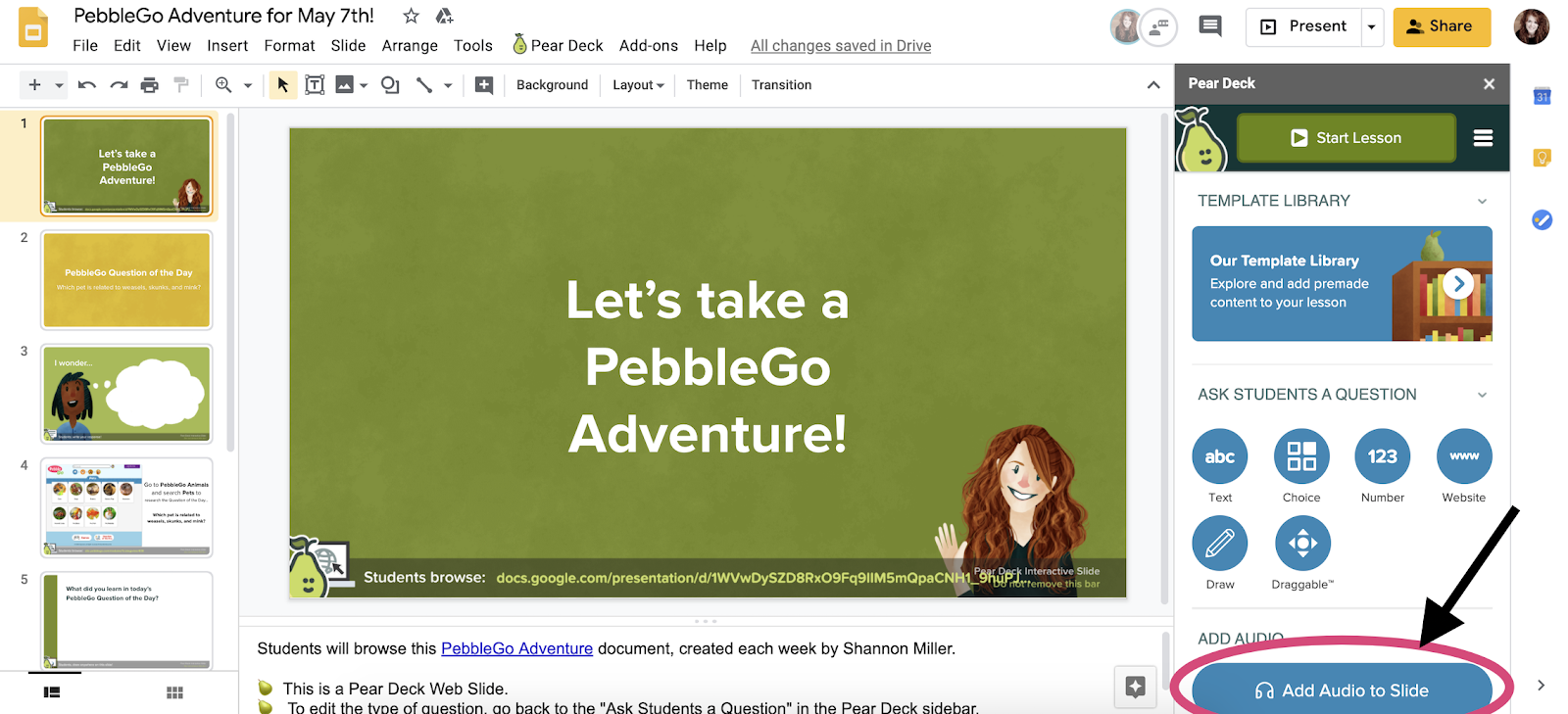Viewport: 1568px width, 714px height.
Task: Open the Insert image dropdown arrow
Action: pyautogui.click(x=364, y=85)
